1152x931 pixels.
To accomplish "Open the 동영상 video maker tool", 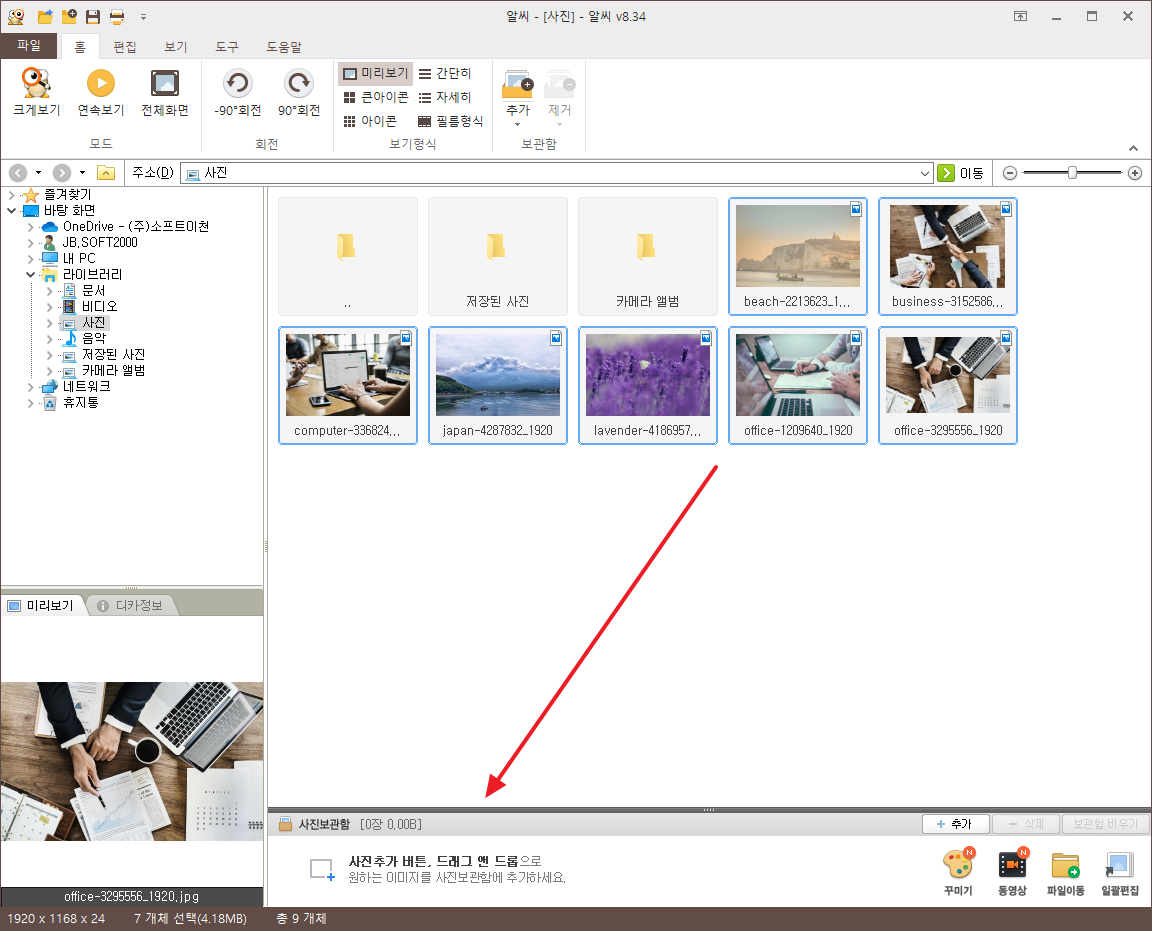I will 1012,873.
